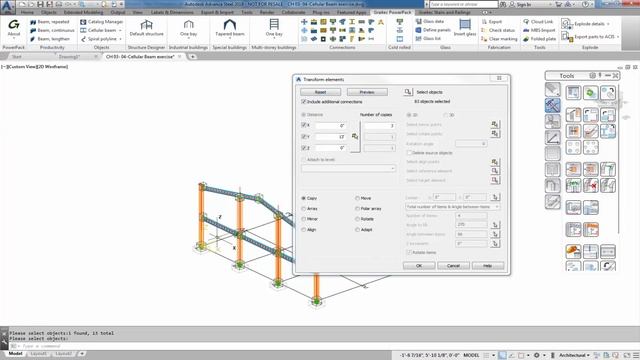The height and width of the screenshot is (360, 640).
Task: Select Polar array radio option
Action: click(x=357, y=209)
